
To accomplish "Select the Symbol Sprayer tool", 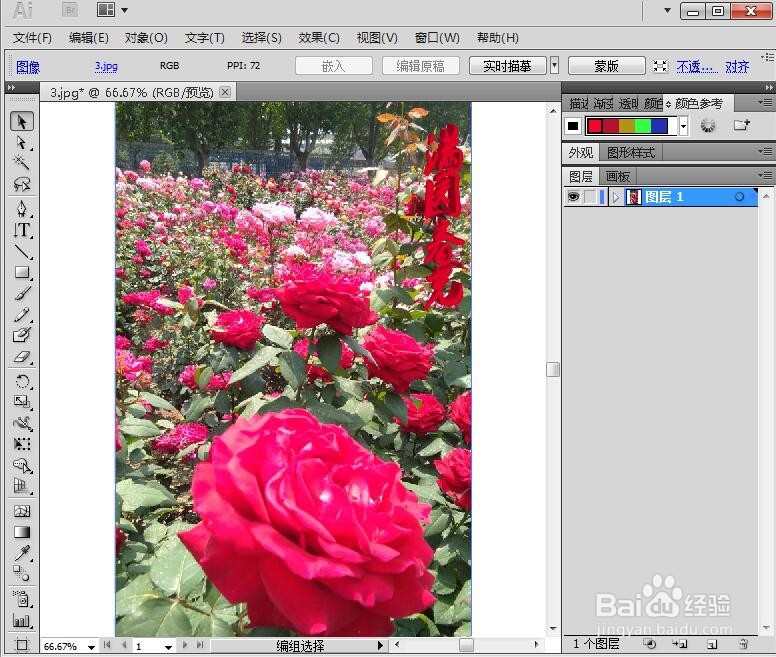I will [x=22, y=599].
